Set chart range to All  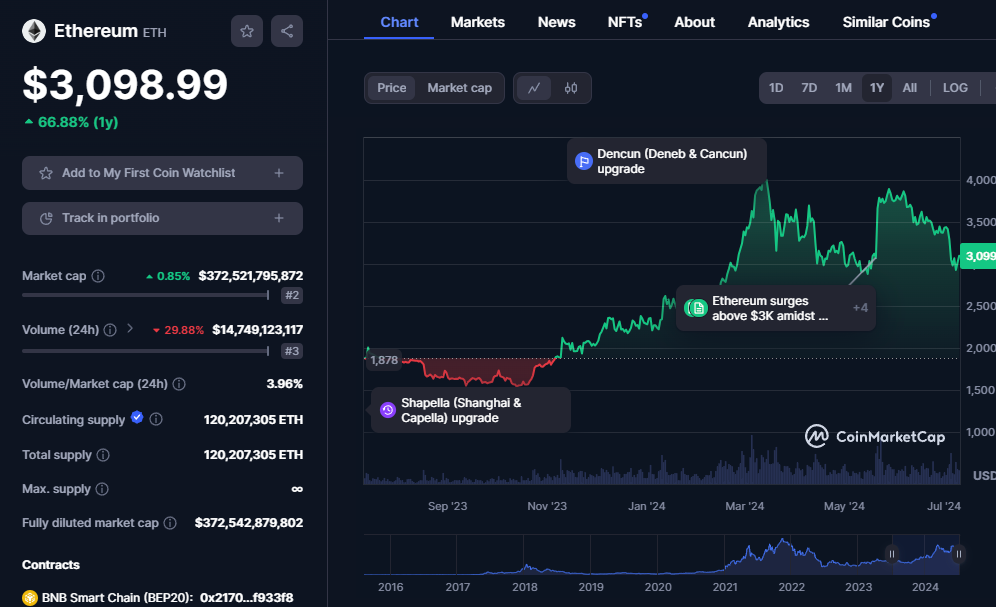910,88
